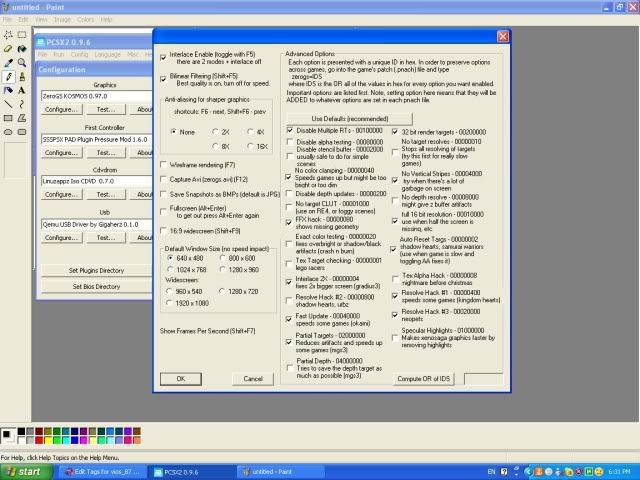640x480 pixels.
Task: Click the question mark help tray icon
Action: click(x=504, y=472)
